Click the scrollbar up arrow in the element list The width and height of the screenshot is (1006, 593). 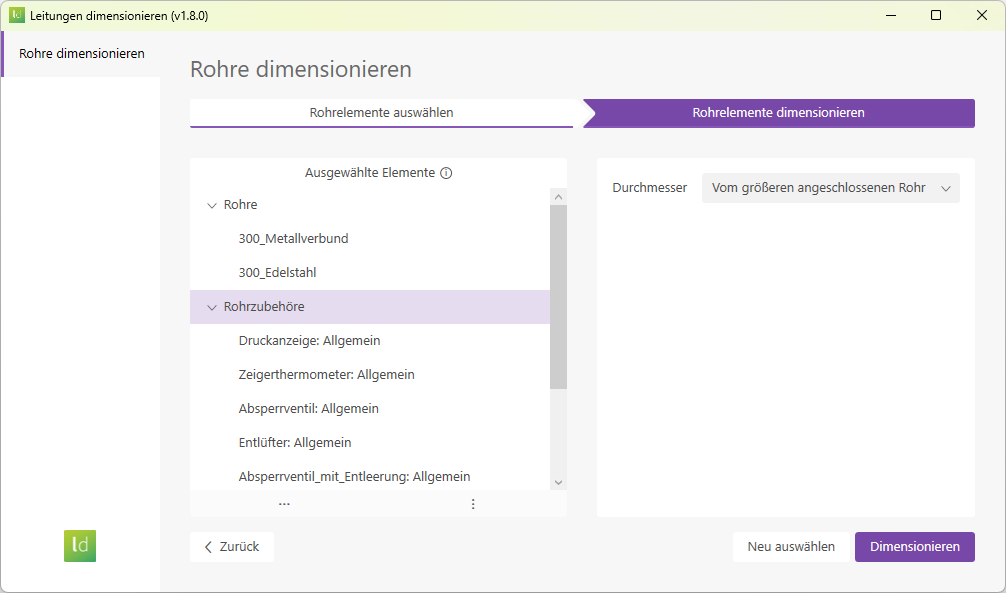[x=558, y=196]
